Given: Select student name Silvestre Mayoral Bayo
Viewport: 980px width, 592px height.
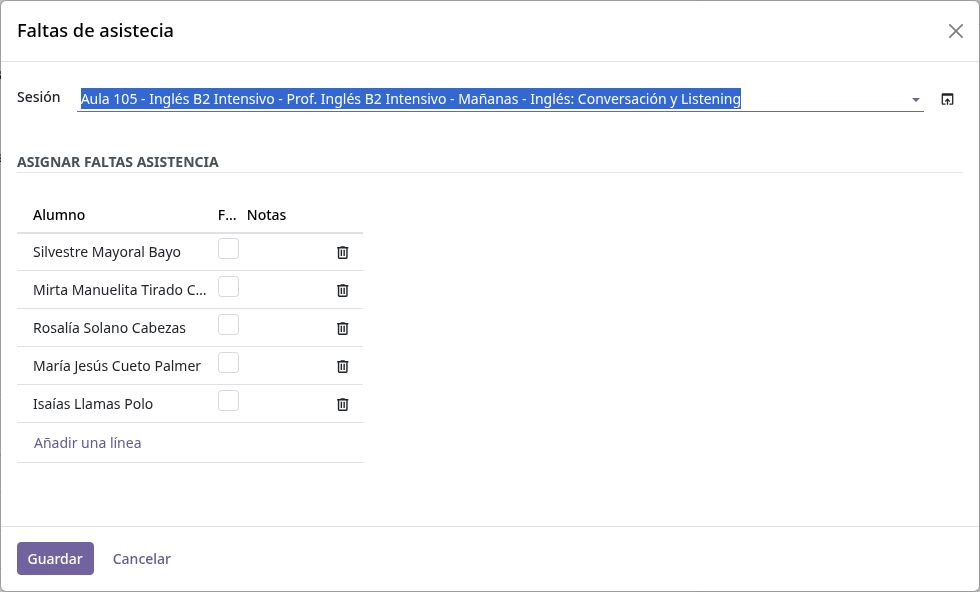Looking at the screenshot, I should coord(107,252).
